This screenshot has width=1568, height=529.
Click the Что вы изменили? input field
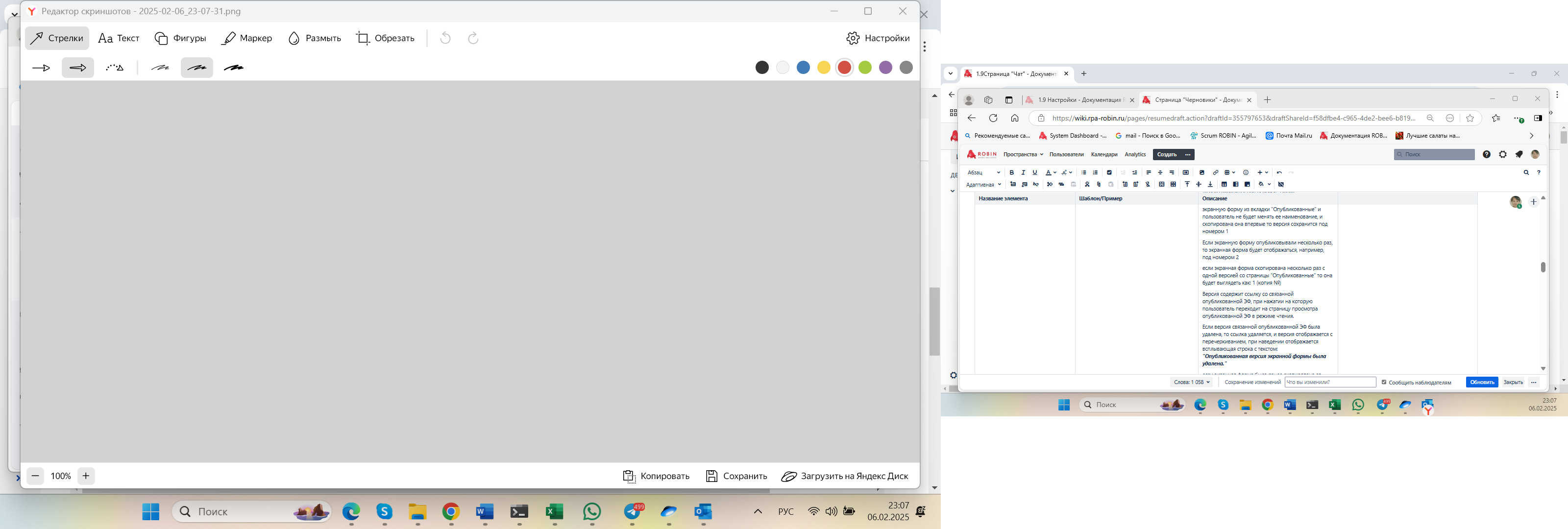click(x=1330, y=382)
